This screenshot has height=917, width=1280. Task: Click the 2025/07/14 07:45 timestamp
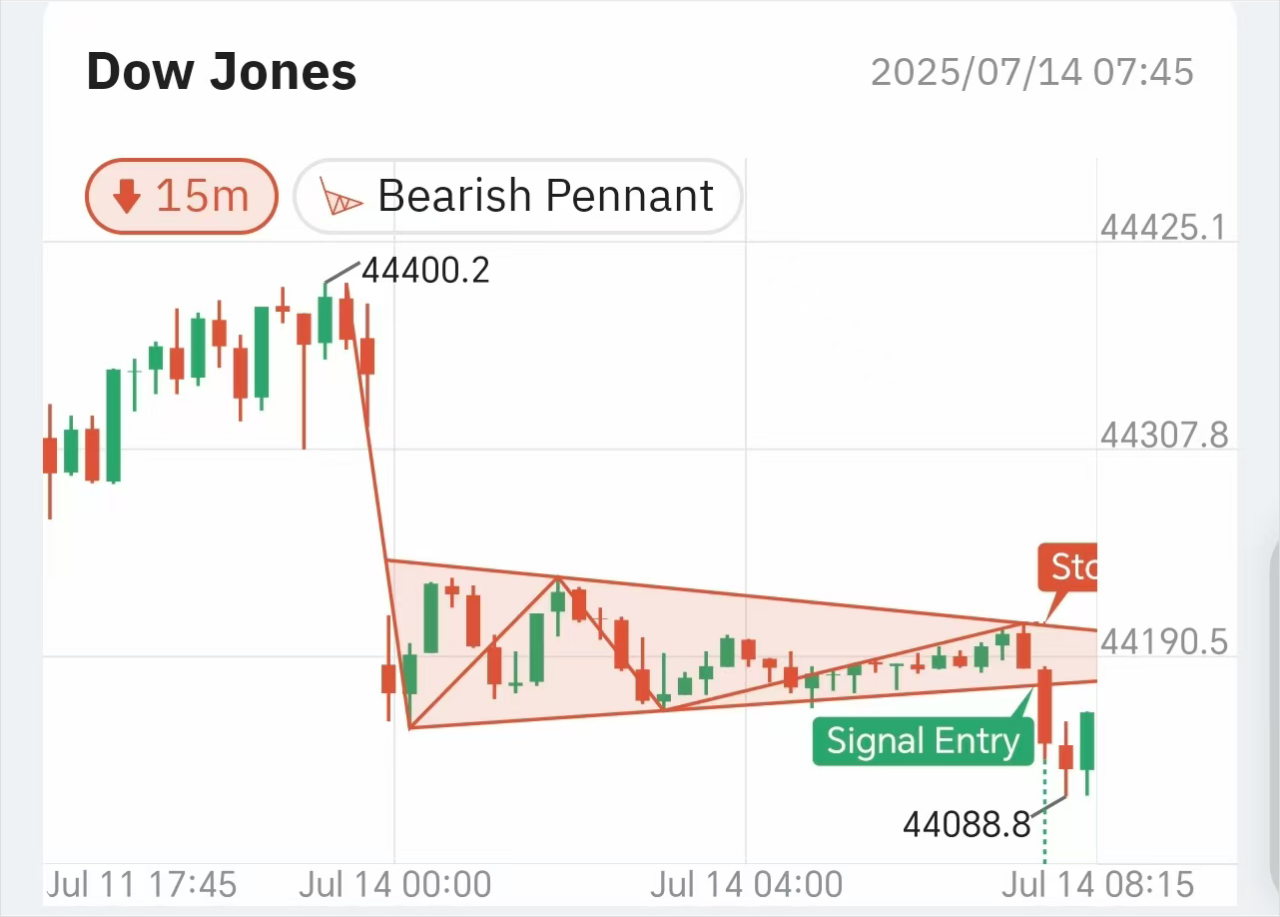click(1032, 73)
